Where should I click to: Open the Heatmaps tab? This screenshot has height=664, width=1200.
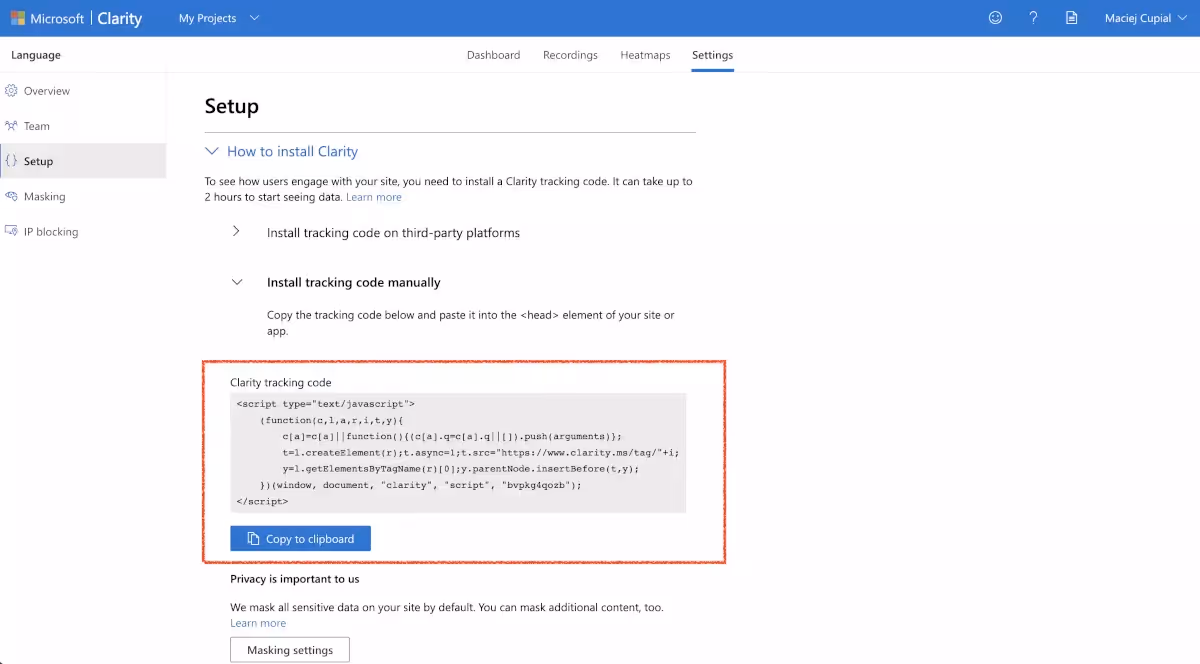[645, 55]
